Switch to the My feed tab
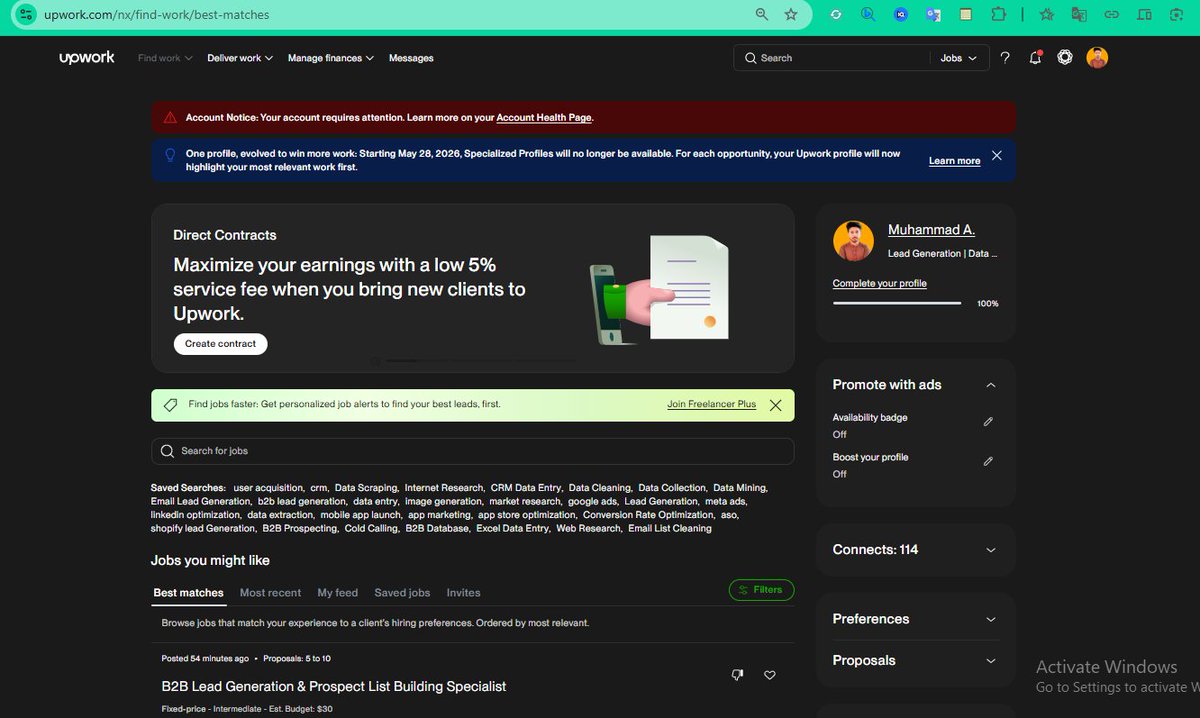The width and height of the screenshot is (1200, 718). point(338,593)
